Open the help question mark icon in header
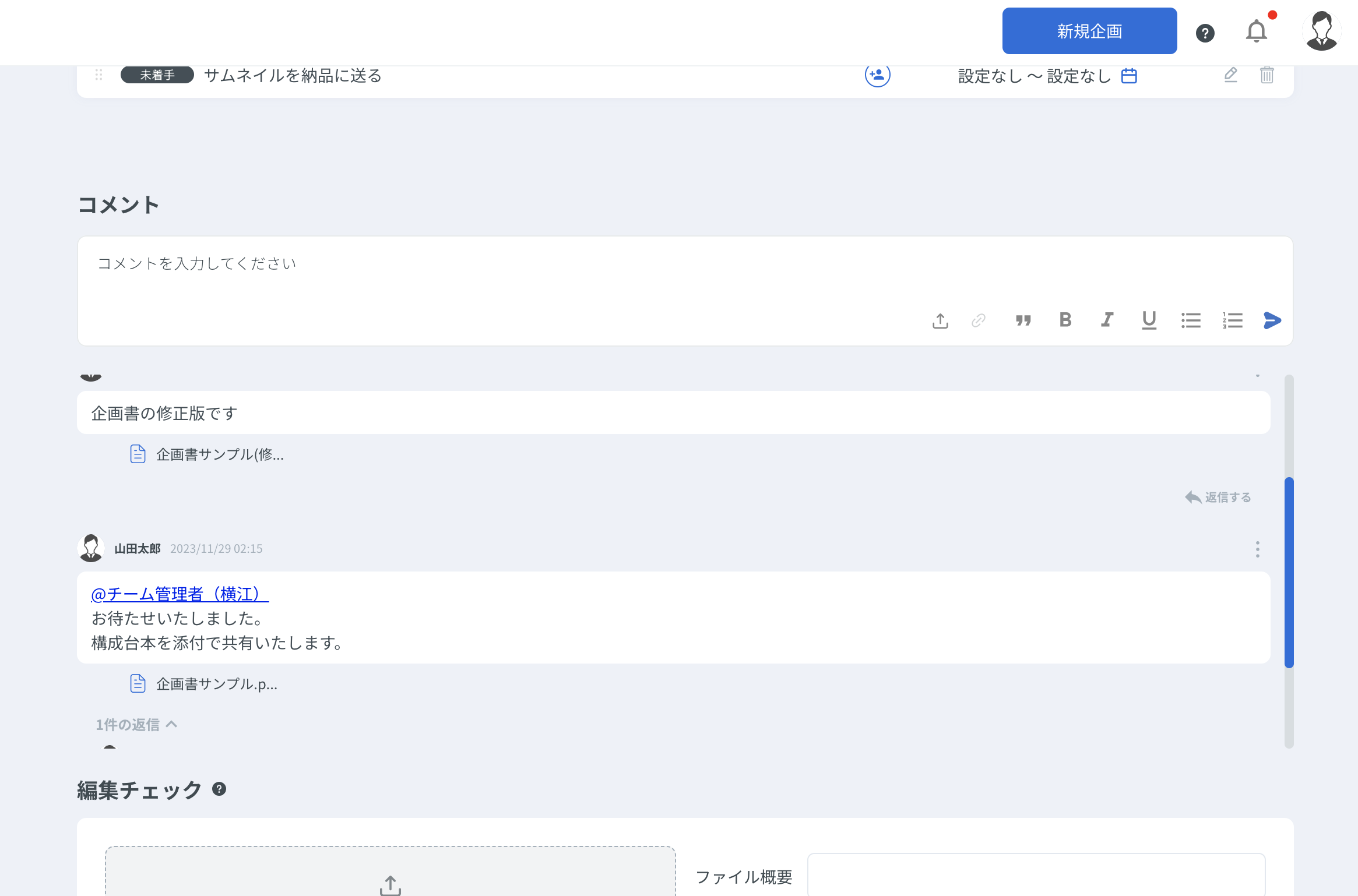 [x=1205, y=33]
